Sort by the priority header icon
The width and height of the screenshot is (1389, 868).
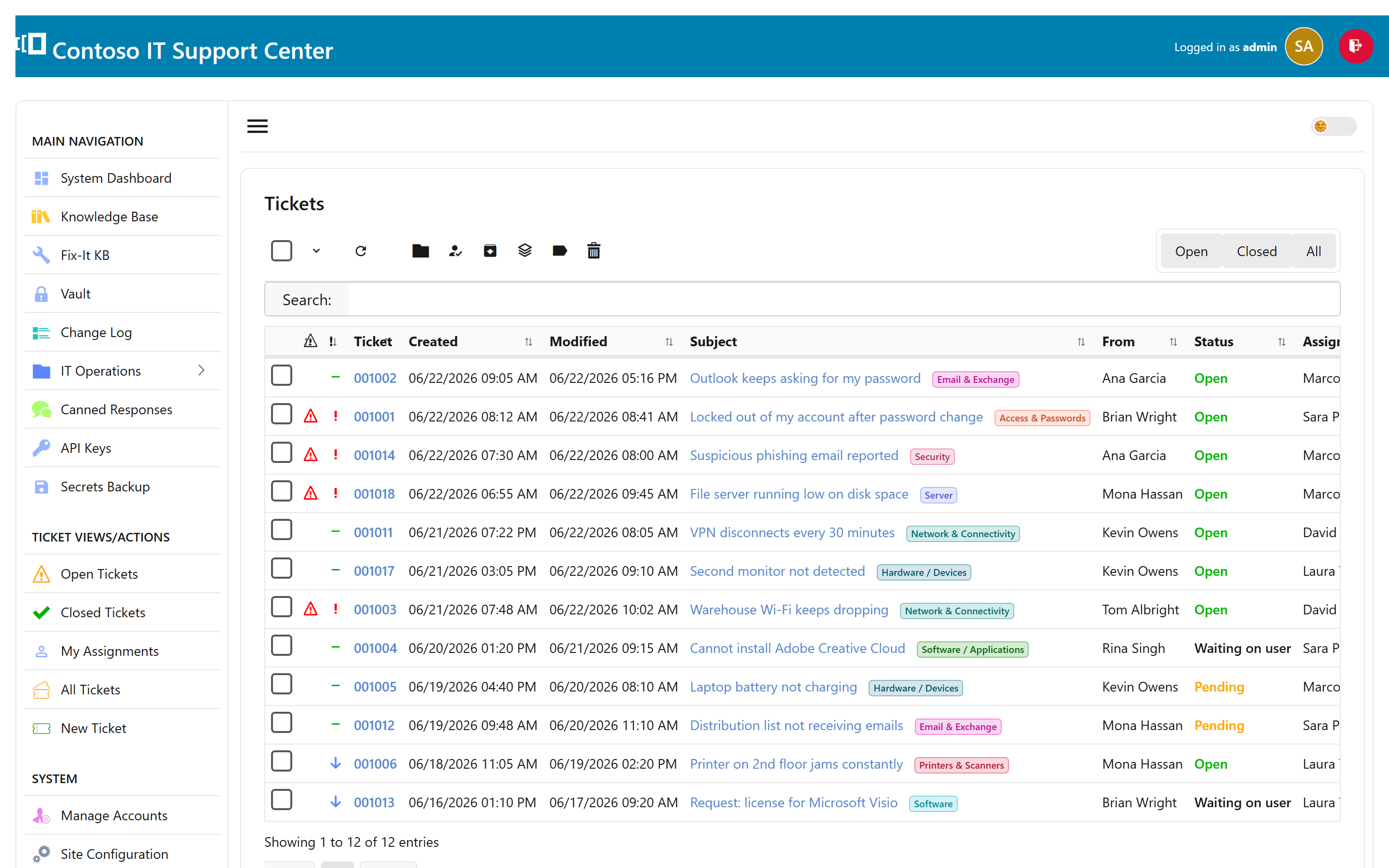[333, 341]
